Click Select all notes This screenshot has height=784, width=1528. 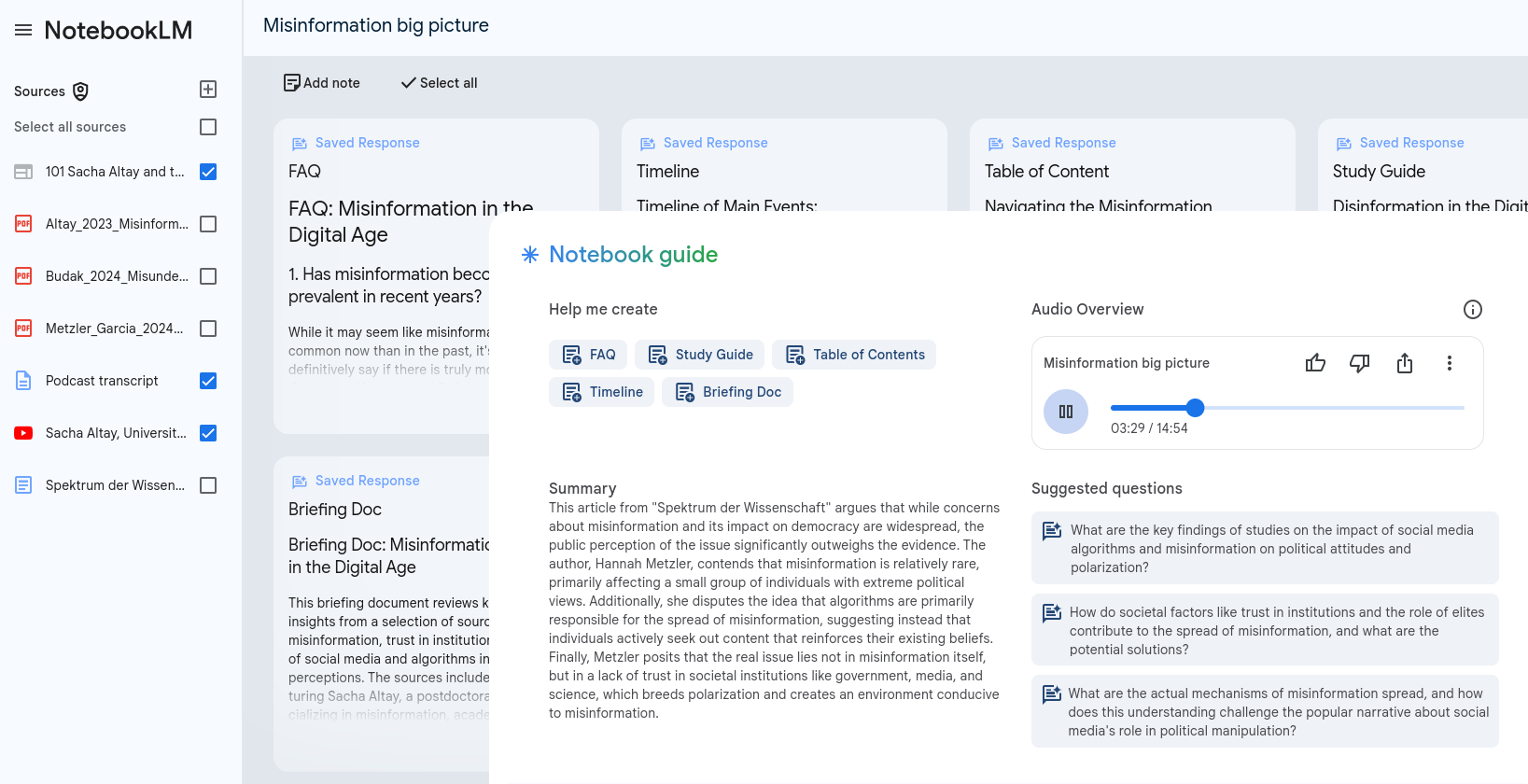tap(439, 83)
